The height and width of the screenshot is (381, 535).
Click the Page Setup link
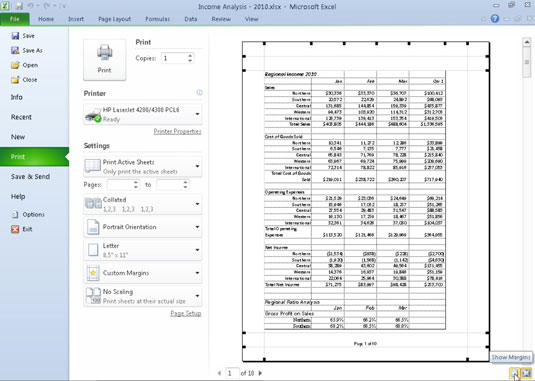[x=186, y=313]
